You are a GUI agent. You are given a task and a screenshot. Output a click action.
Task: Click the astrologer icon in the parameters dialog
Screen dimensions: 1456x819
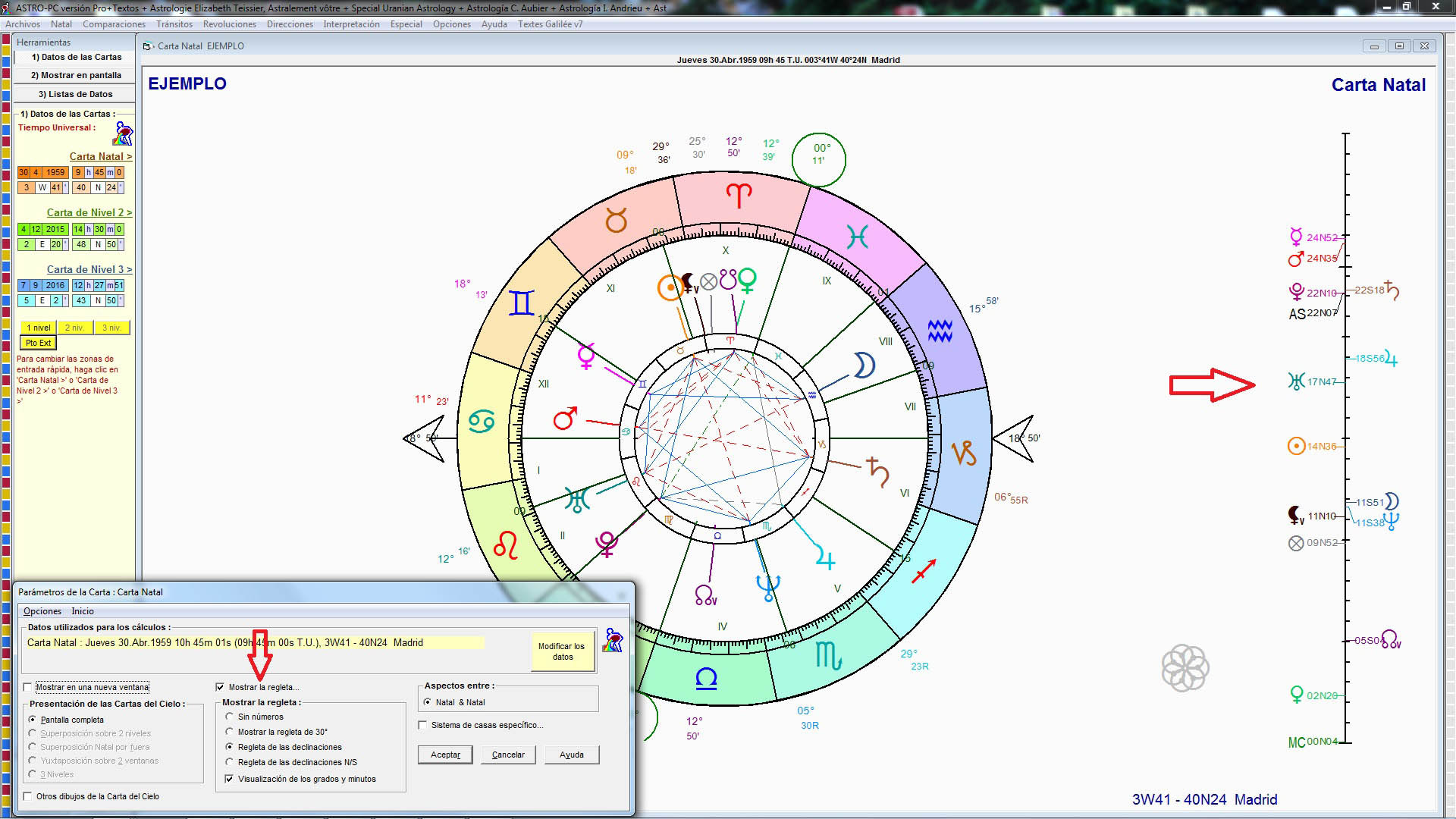point(613,640)
